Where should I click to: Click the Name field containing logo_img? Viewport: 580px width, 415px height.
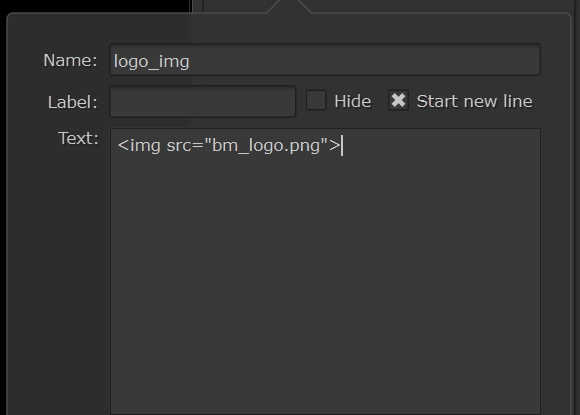pyautogui.click(x=325, y=60)
